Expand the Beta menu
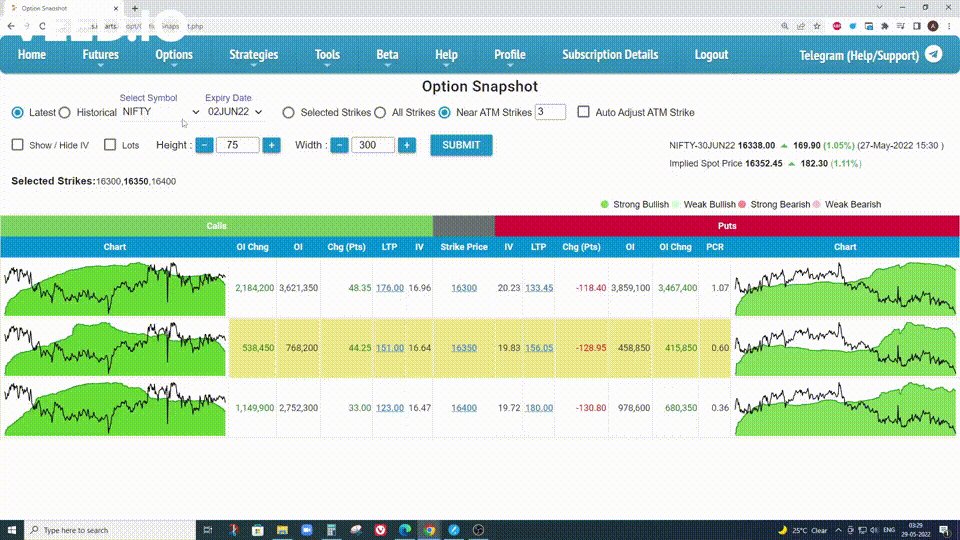The width and height of the screenshot is (960, 540). click(387, 54)
